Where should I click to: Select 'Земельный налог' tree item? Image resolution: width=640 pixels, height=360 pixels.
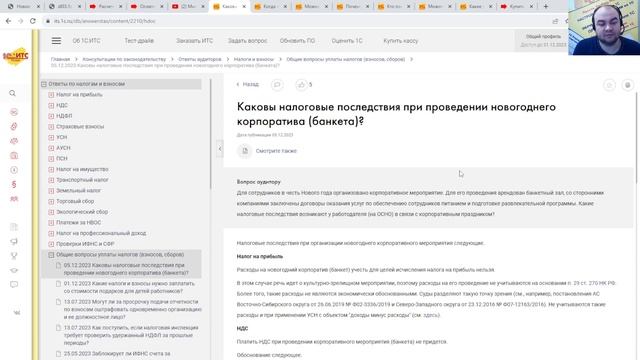[78, 191]
